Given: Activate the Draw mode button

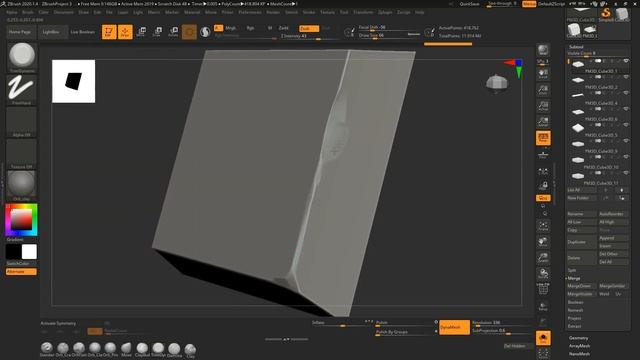Looking at the screenshot, I should click(125, 32).
